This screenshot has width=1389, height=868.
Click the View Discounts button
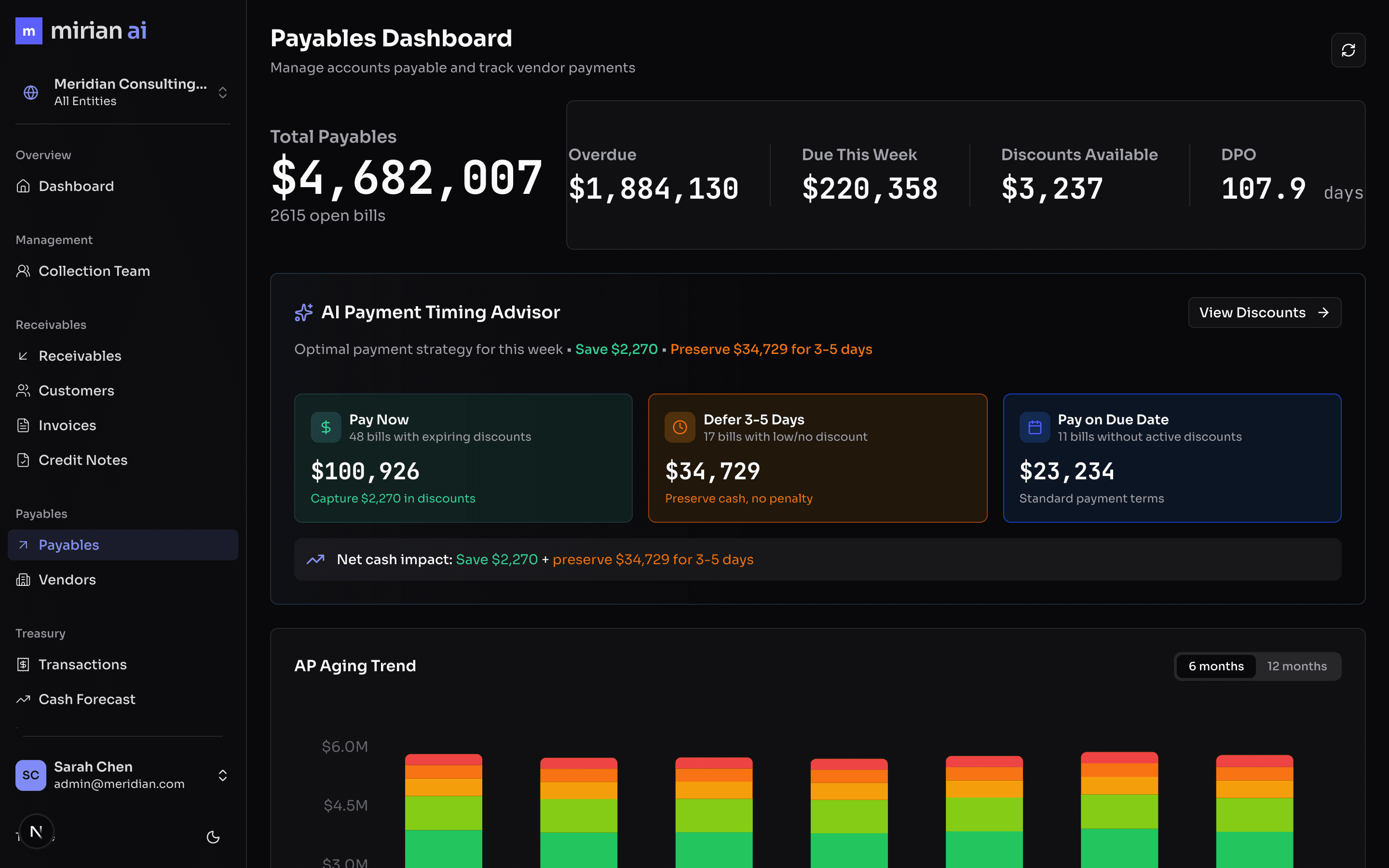(1265, 312)
